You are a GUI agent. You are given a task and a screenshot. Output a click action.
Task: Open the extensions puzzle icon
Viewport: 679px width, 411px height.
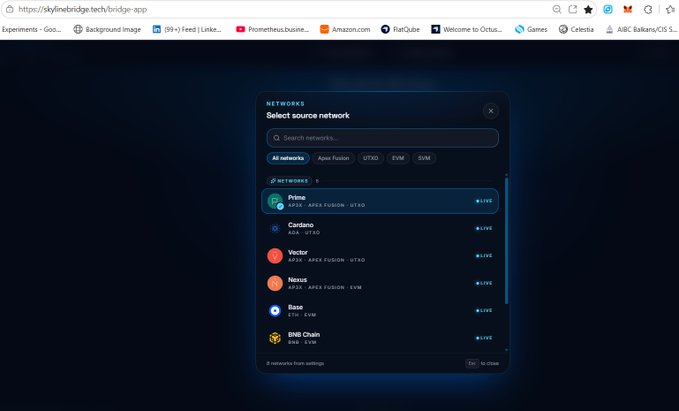click(648, 9)
